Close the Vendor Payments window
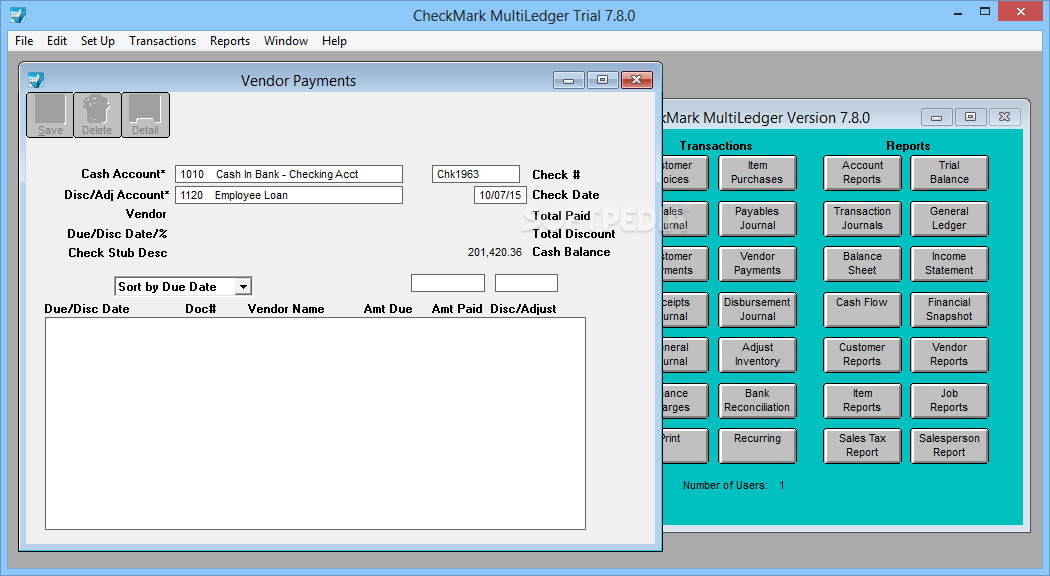 pyautogui.click(x=637, y=80)
